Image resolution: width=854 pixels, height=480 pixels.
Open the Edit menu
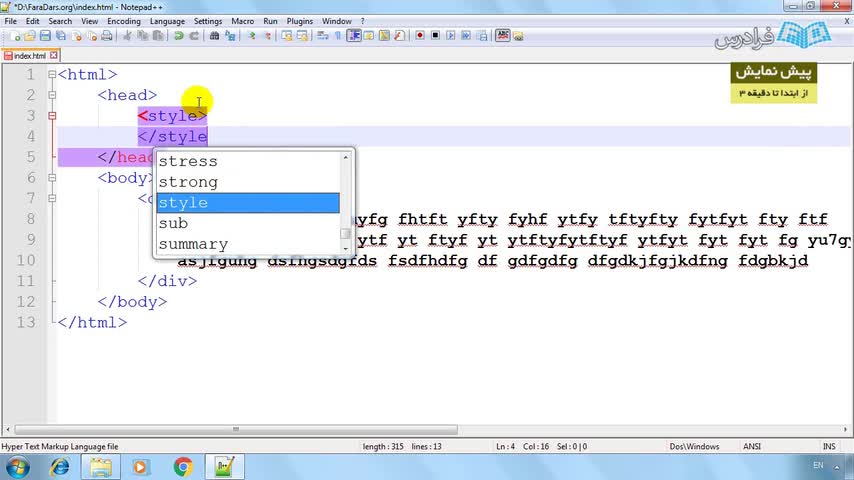pyautogui.click(x=33, y=21)
